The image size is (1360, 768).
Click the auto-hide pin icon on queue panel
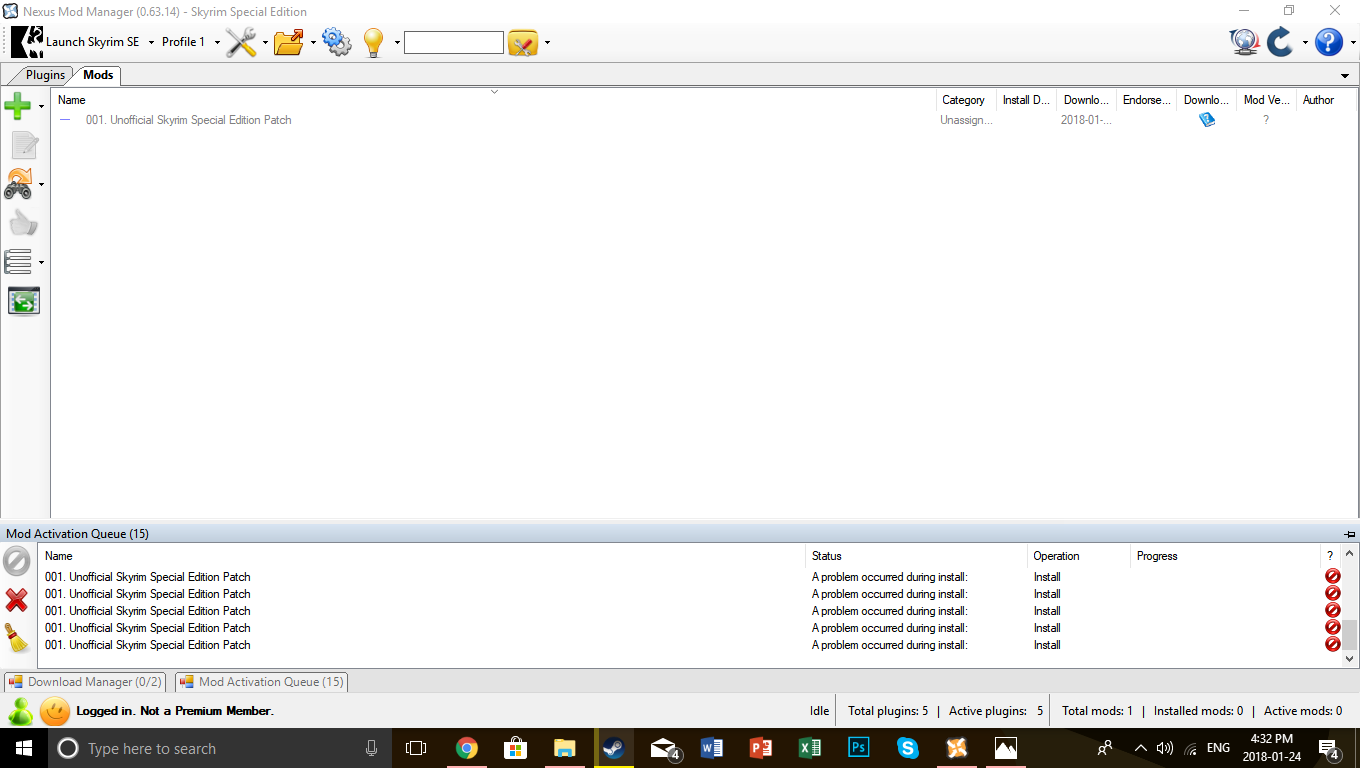[x=1350, y=534]
